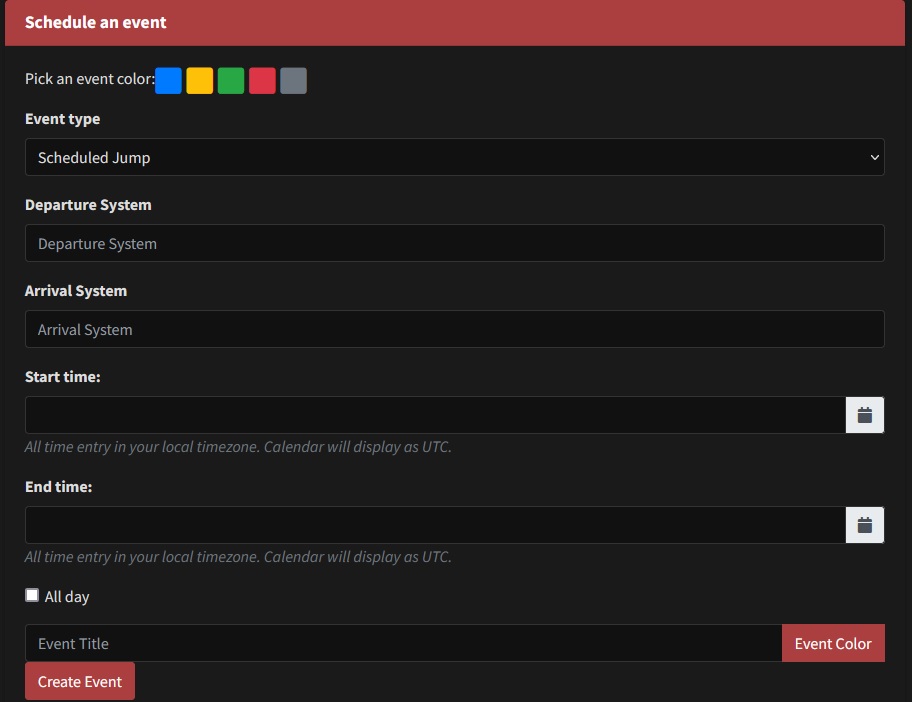912x702 pixels.
Task: Click the Event Color button
Action: click(833, 643)
